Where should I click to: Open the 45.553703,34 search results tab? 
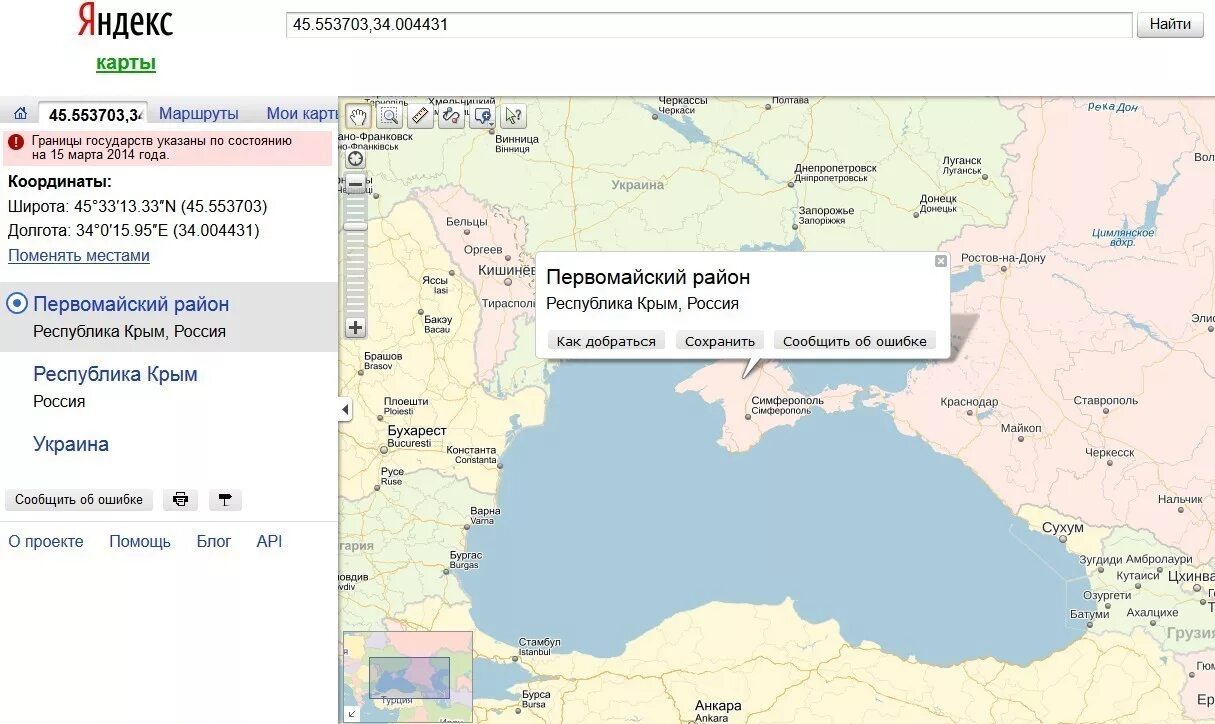93,114
